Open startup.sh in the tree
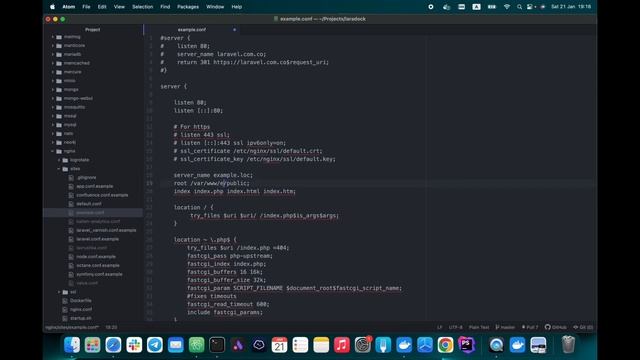640x360 pixels. 80,318
